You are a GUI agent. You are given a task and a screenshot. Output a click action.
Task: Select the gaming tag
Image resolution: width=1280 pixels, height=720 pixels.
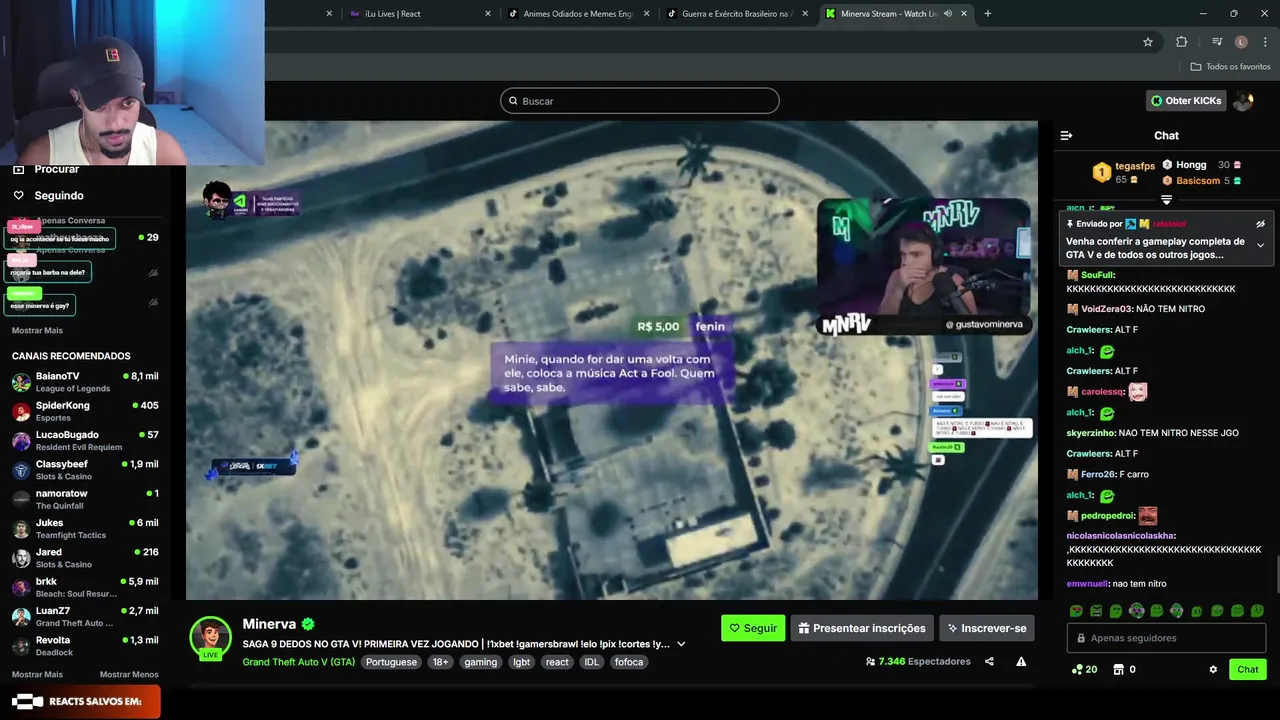point(480,662)
